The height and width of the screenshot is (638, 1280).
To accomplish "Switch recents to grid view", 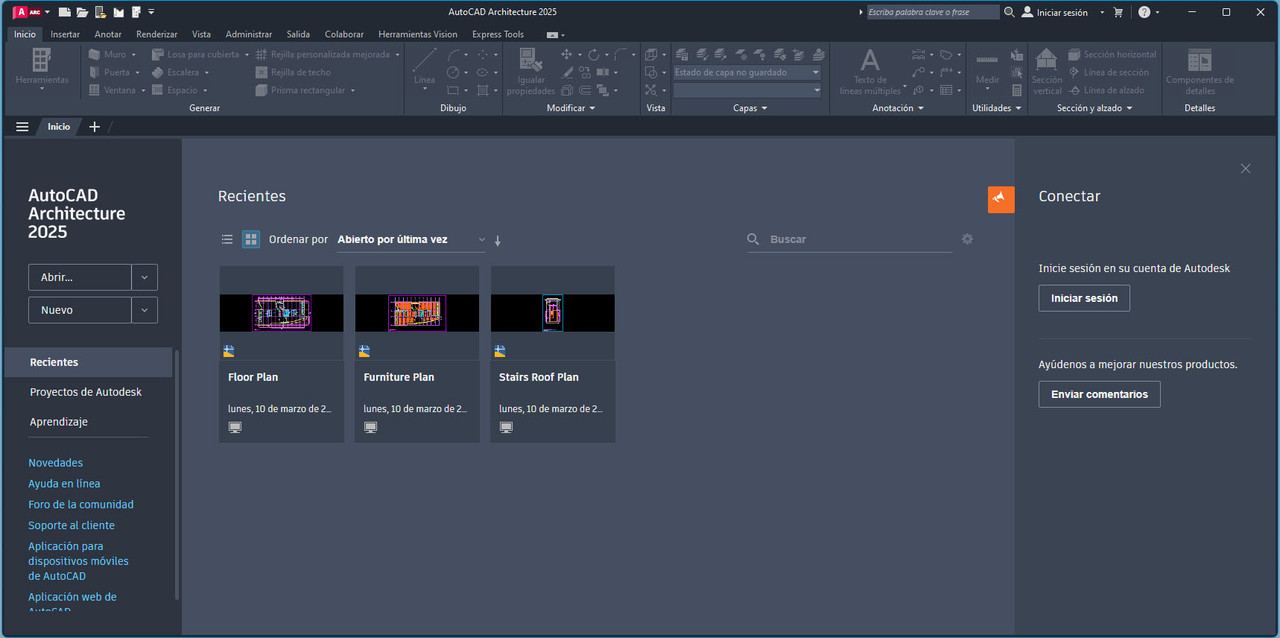I will [251, 239].
